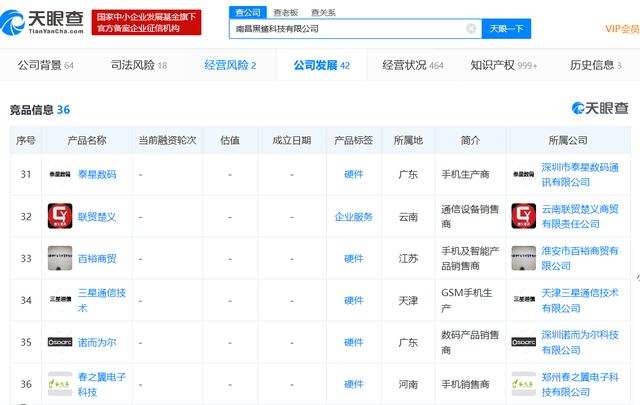Open the 司法风险 section tab
640x405 pixels.
pyautogui.click(x=139, y=65)
